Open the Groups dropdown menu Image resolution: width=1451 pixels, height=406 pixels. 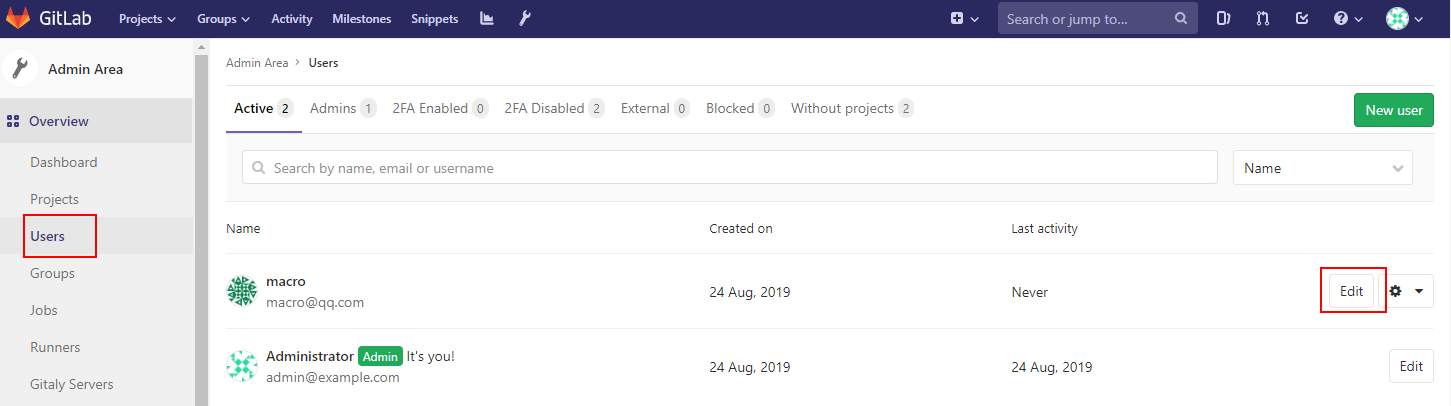tap(223, 19)
